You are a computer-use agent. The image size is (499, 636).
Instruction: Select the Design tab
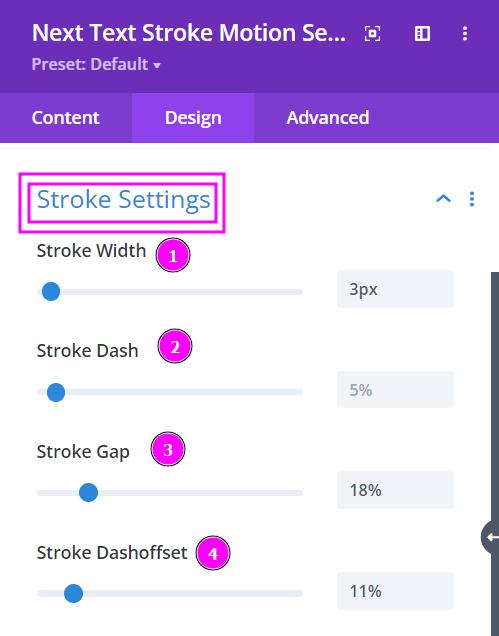point(193,118)
